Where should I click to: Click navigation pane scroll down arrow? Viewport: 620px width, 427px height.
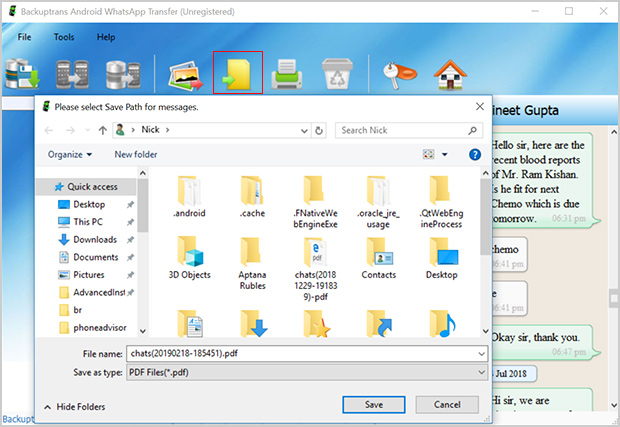pyautogui.click(x=143, y=331)
